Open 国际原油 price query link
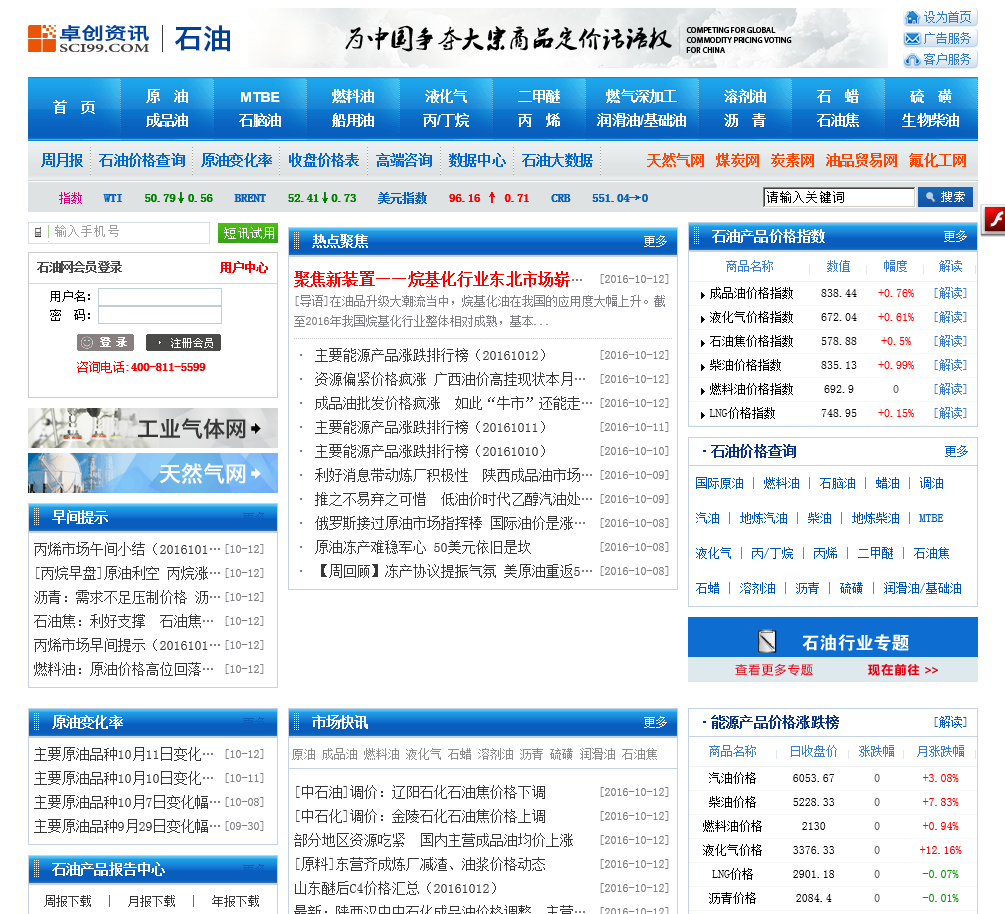1005x914 pixels. [x=719, y=483]
